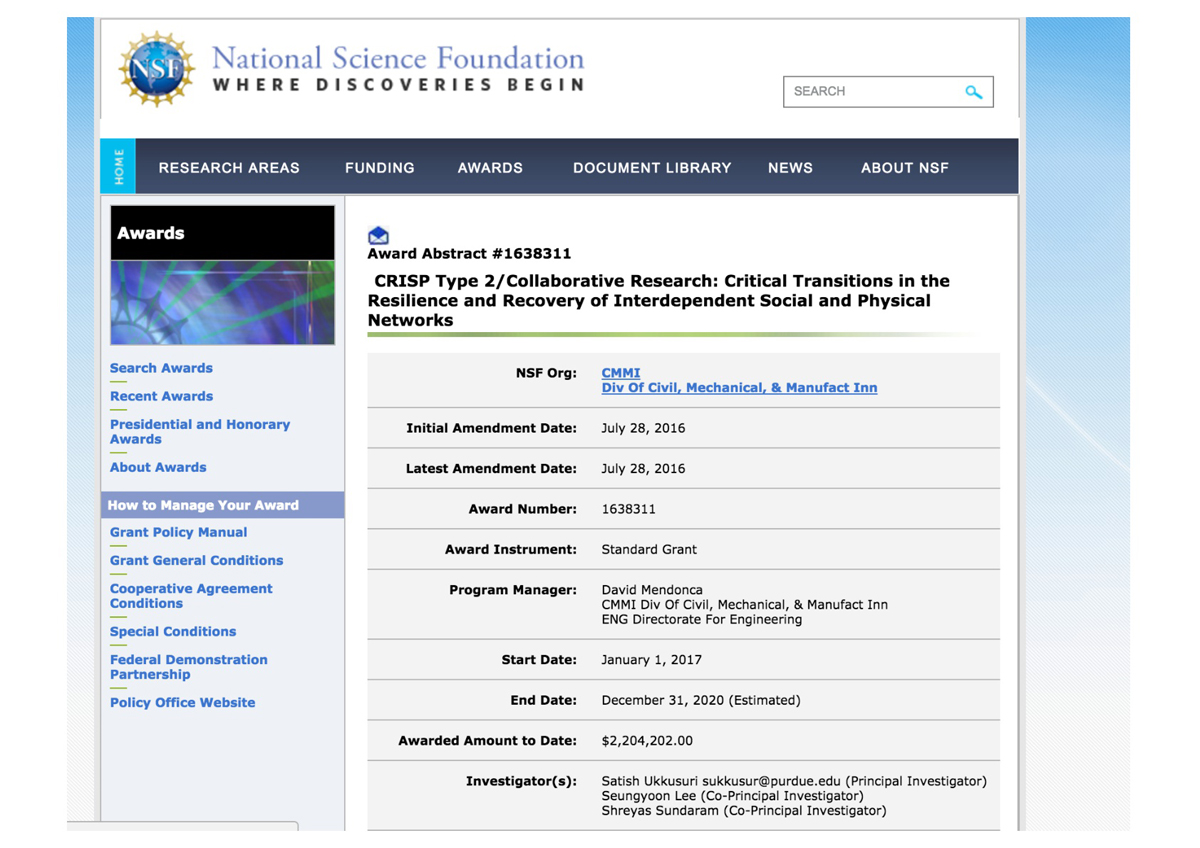
Task: Open the Funding menu
Action: tap(380, 168)
